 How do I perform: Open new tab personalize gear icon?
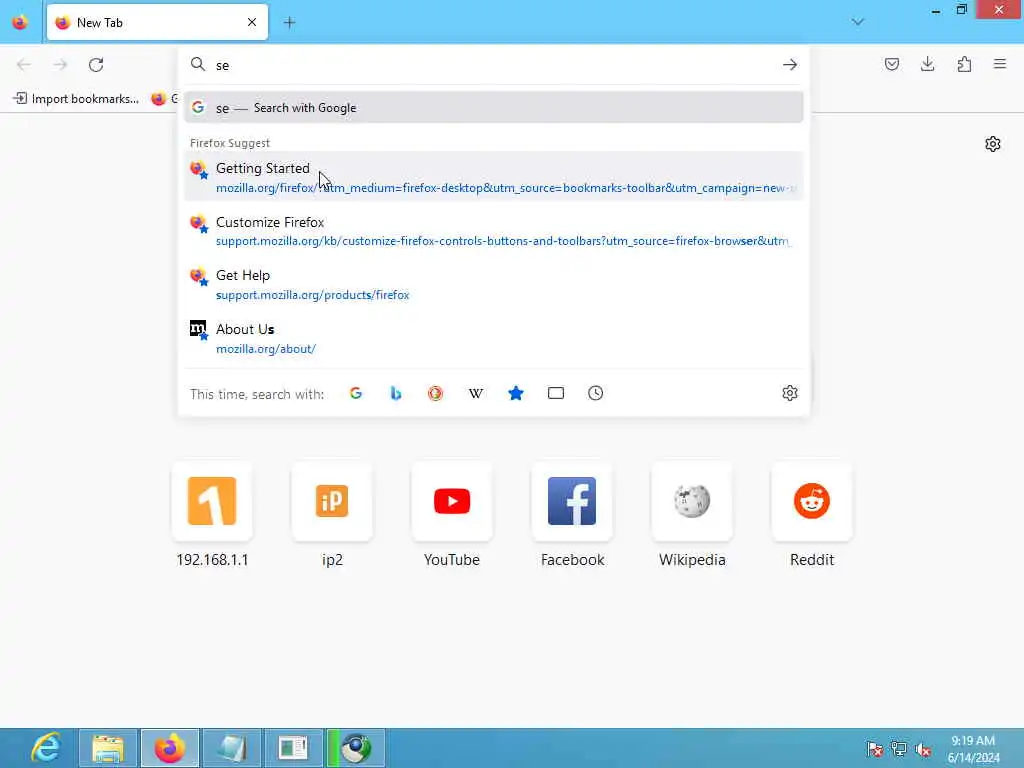pos(993,144)
